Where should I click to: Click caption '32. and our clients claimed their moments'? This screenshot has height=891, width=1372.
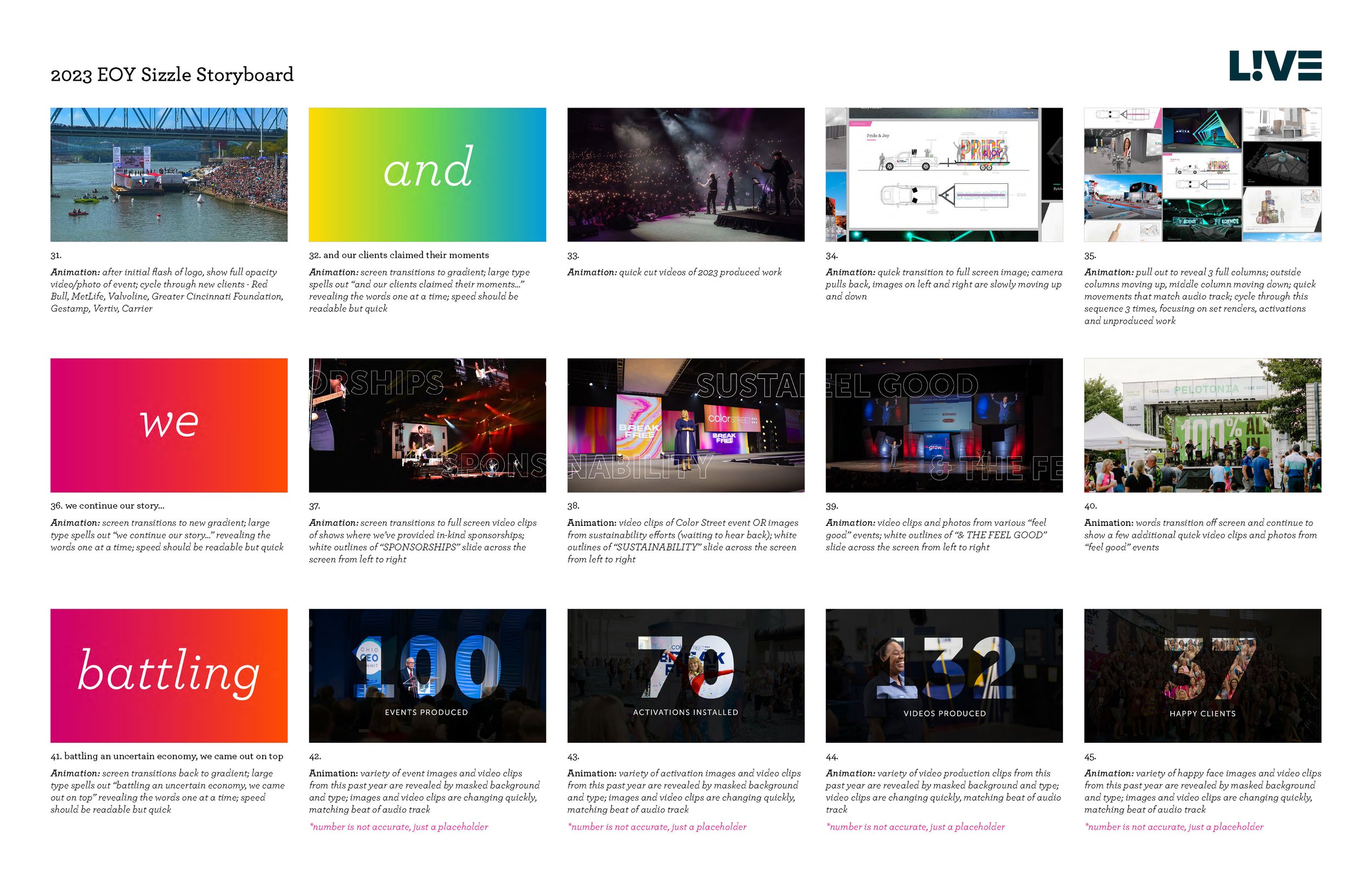[399, 255]
